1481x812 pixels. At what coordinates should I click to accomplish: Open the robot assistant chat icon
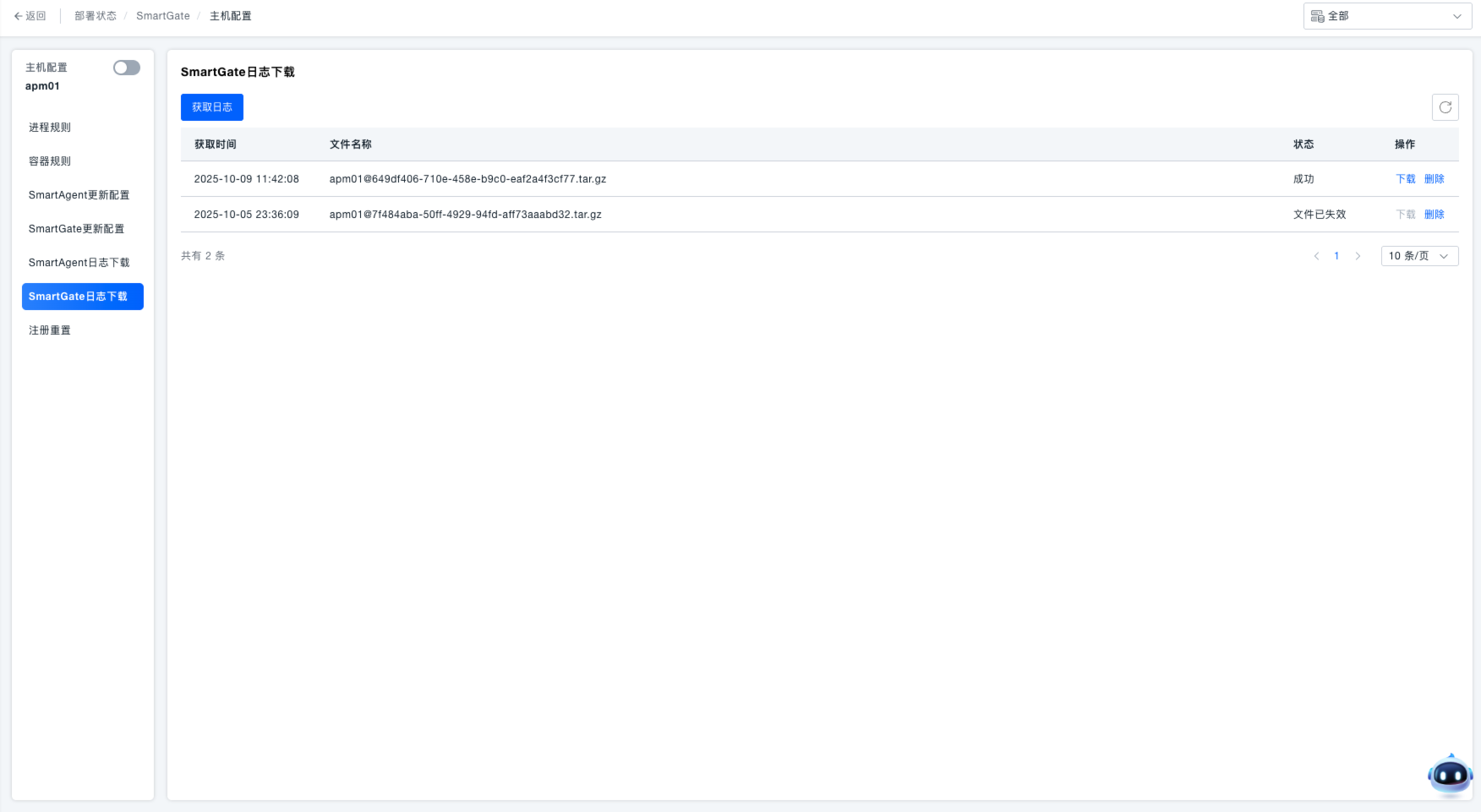tap(1450, 774)
